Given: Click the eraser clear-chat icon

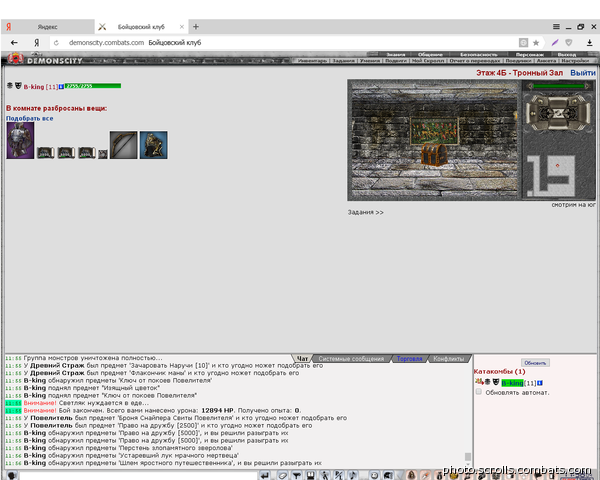Looking at the screenshot, I should click(x=282, y=475).
